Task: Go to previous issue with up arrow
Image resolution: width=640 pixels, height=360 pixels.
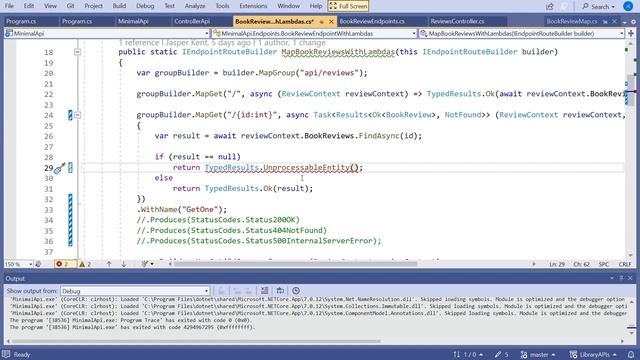Action: (109, 264)
